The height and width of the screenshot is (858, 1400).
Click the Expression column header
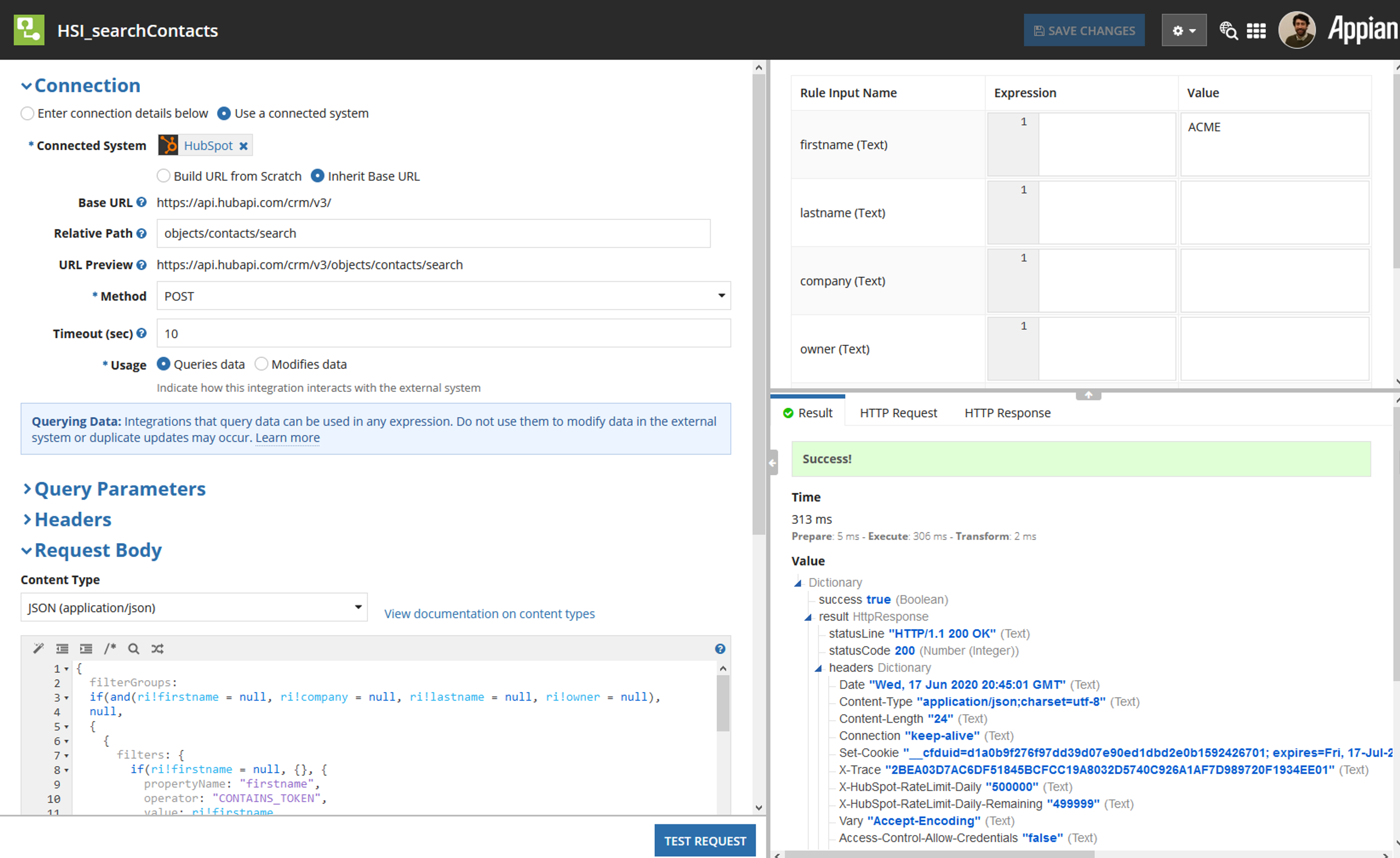[1025, 93]
